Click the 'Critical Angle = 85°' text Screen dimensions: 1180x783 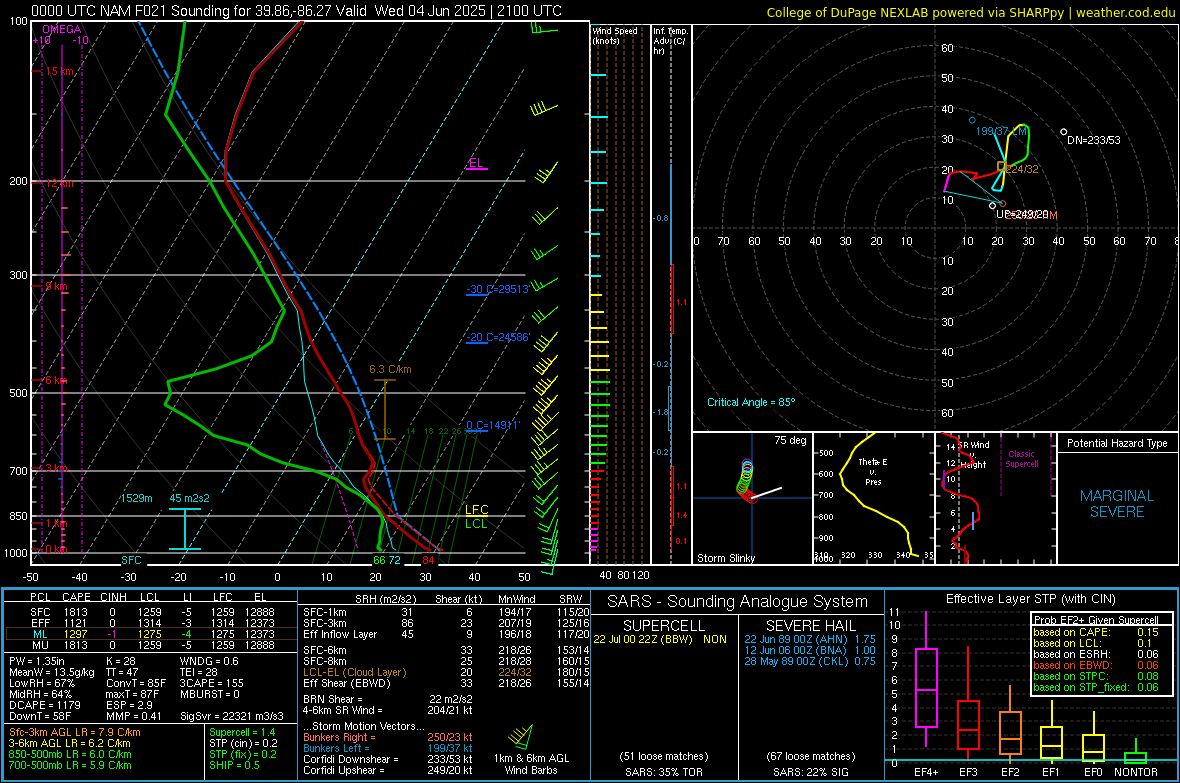tap(750, 402)
